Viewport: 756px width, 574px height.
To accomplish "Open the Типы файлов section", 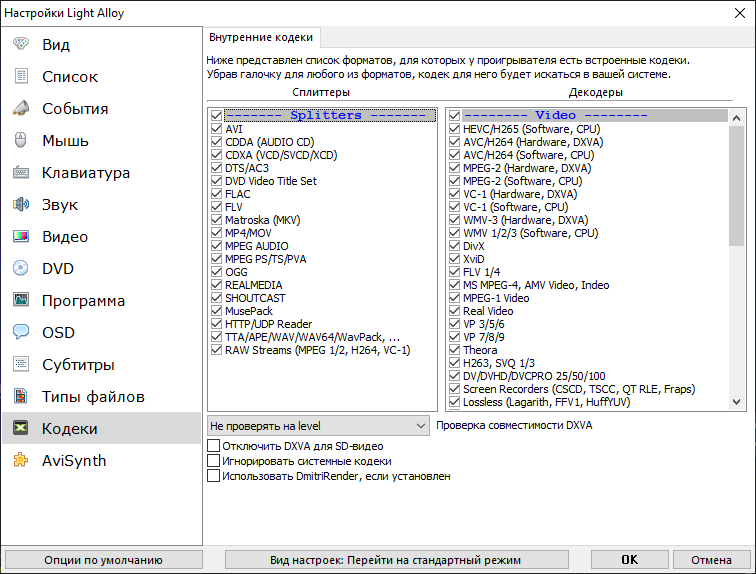I will coord(93,396).
